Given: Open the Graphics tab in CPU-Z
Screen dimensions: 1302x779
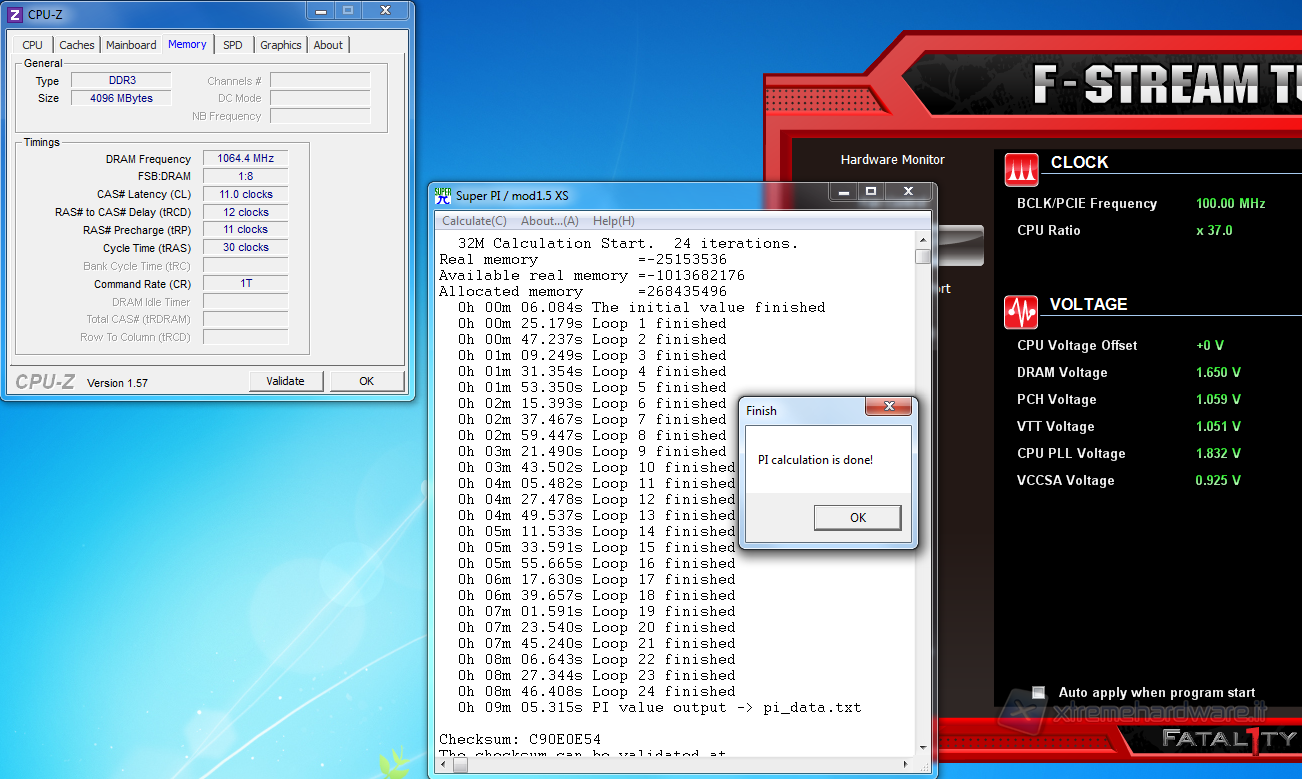Looking at the screenshot, I should [280, 45].
